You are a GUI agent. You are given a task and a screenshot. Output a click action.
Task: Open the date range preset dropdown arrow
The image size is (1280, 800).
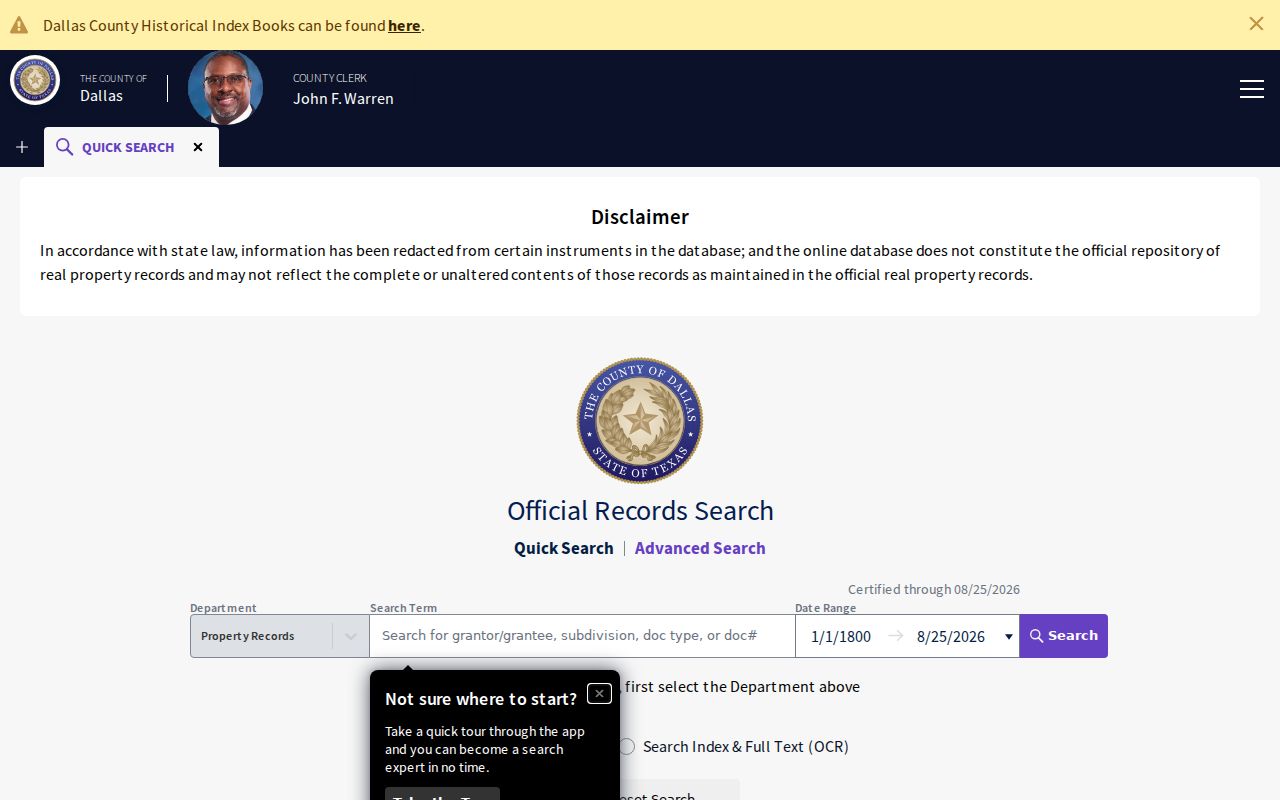pos(1008,637)
